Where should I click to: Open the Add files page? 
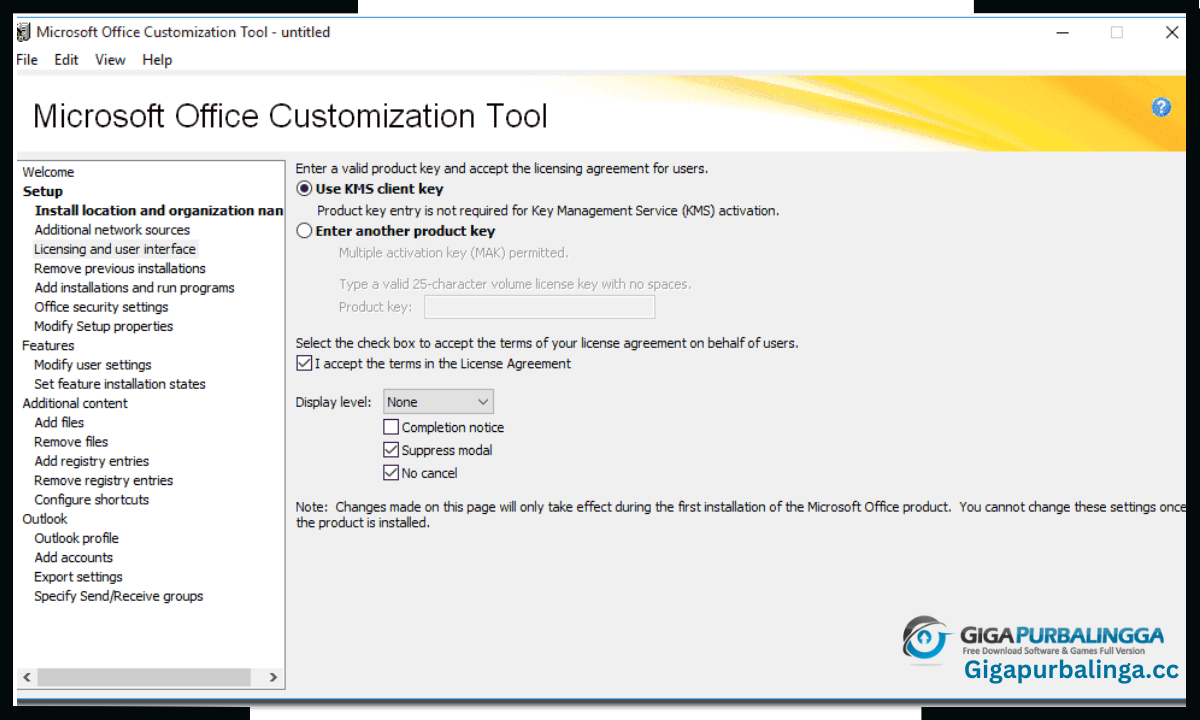(x=59, y=422)
